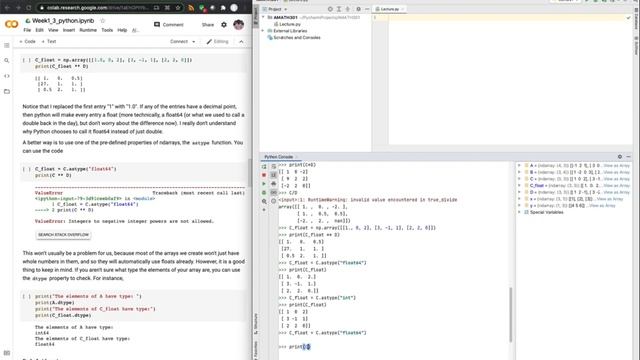
Task: Open Colab files folder sidebar icon
Action: point(7,91)
